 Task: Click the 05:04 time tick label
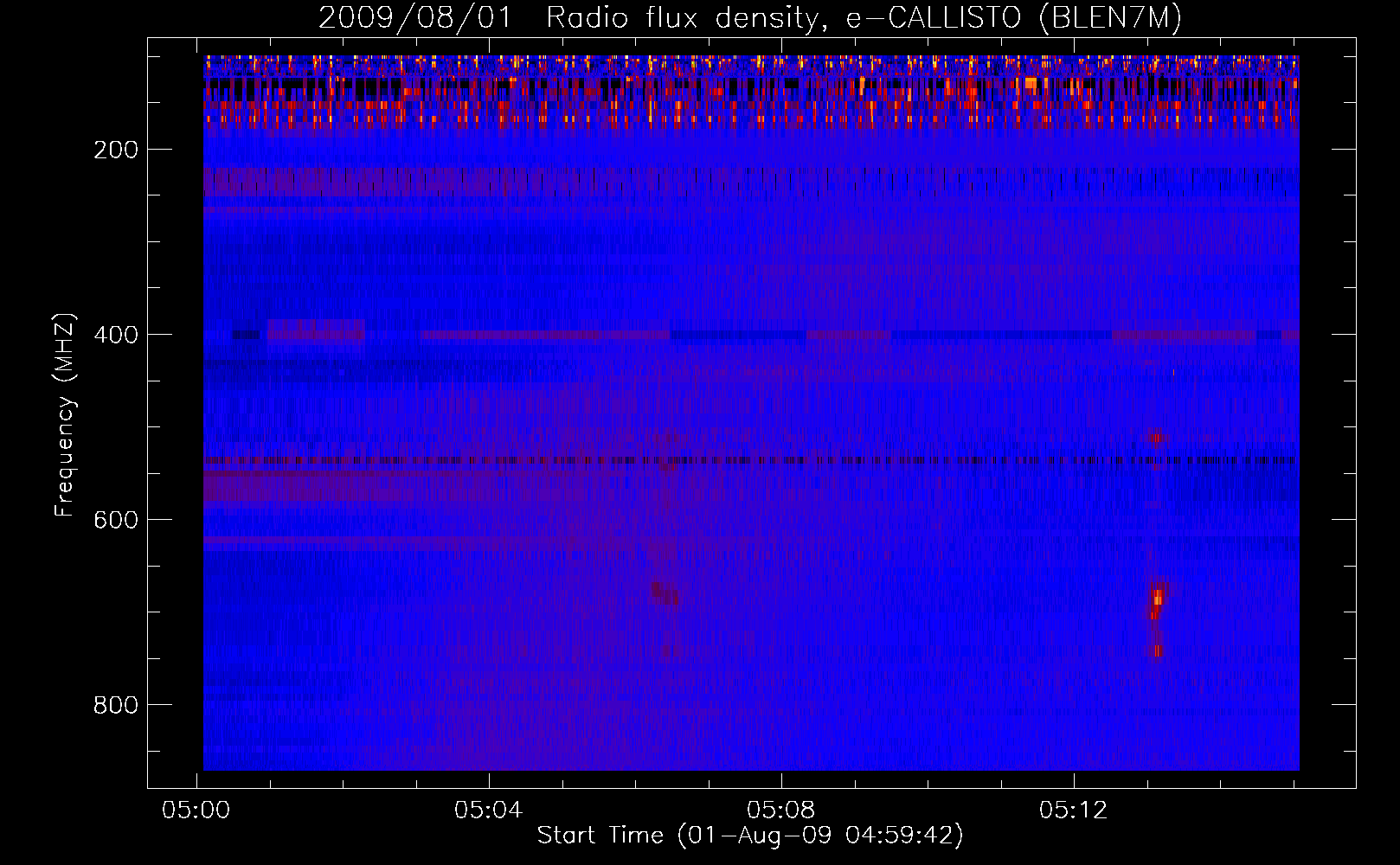489,810
